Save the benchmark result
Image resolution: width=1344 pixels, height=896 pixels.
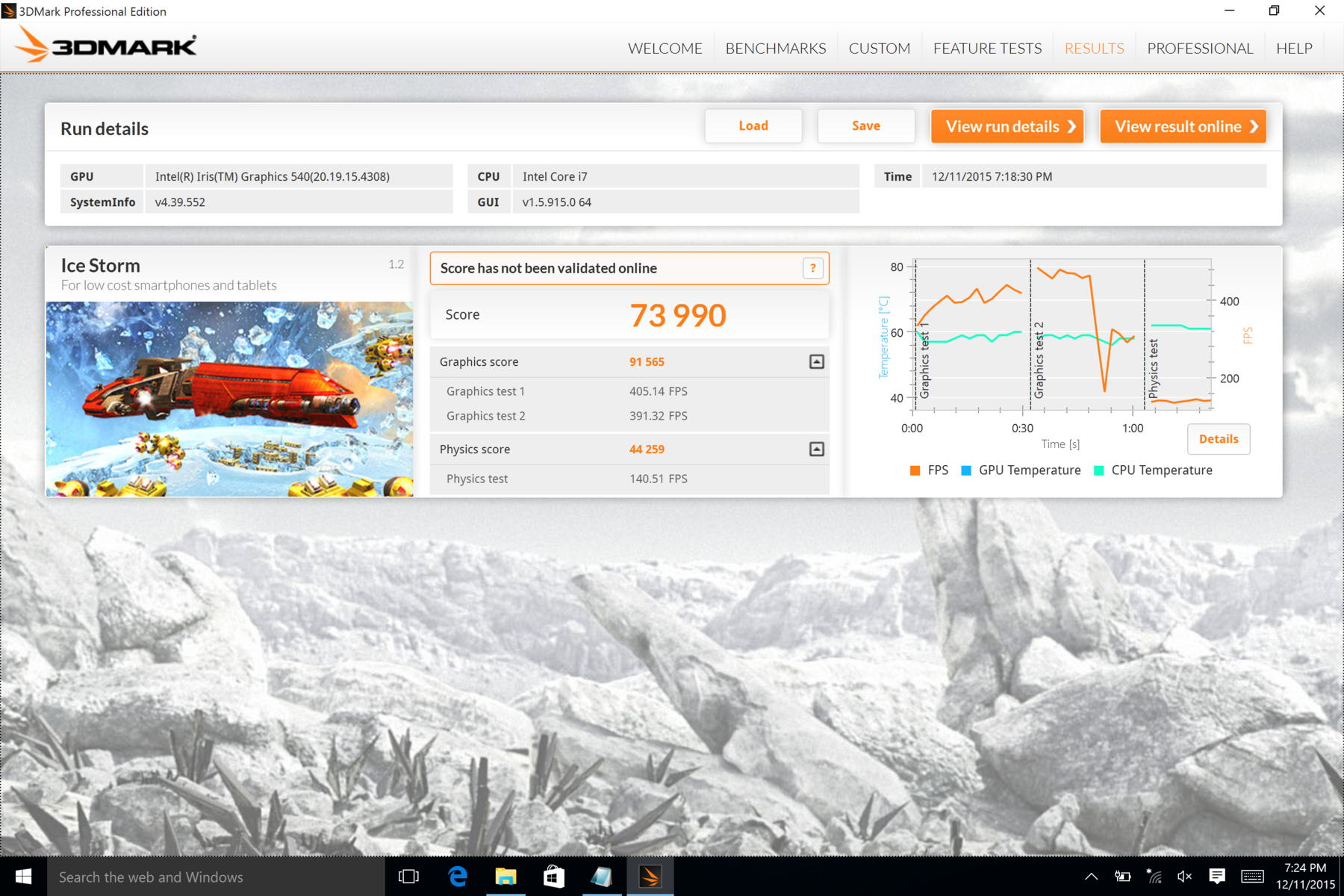[x=866, y=126]
